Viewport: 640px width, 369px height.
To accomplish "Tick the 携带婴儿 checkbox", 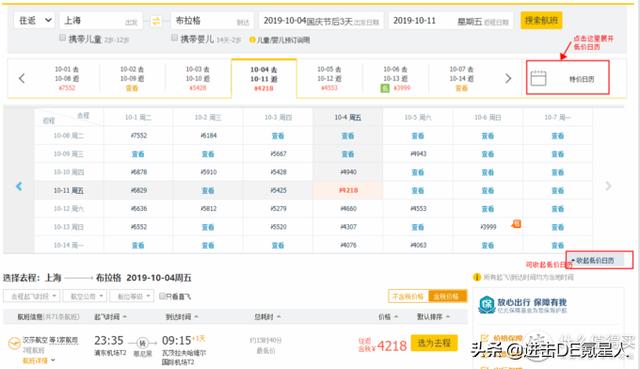I will tap(174, 38).
